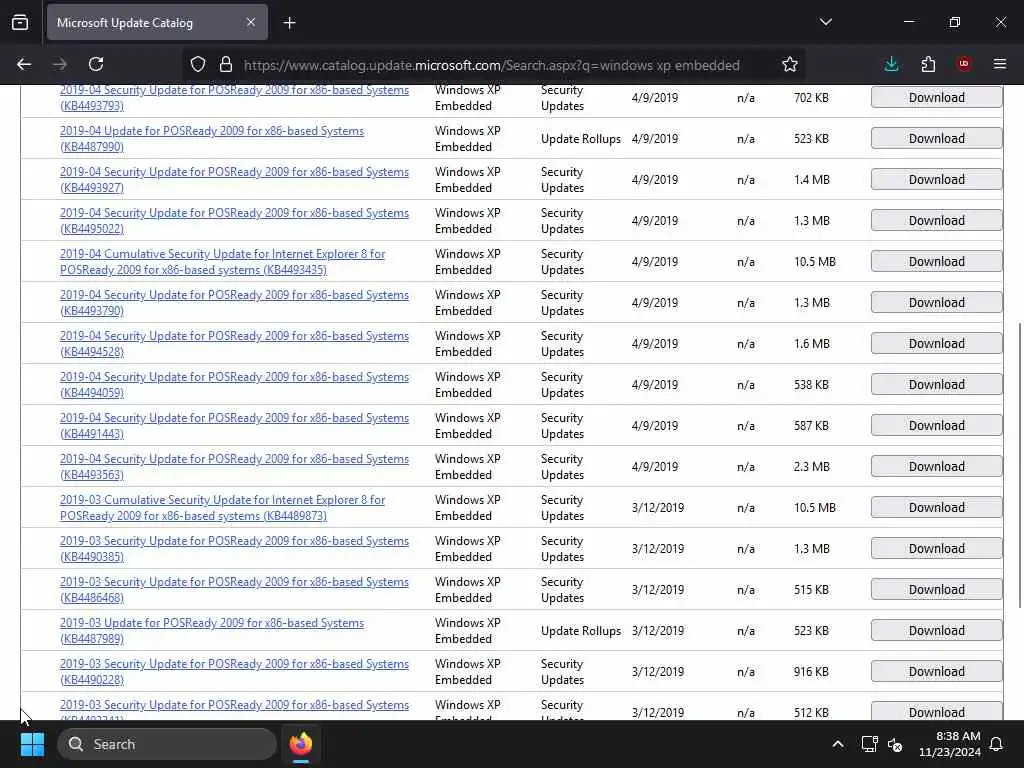Download the 515 KB KB4486468 update
Screen dimensions: 1024x768
tap(936, 589)
